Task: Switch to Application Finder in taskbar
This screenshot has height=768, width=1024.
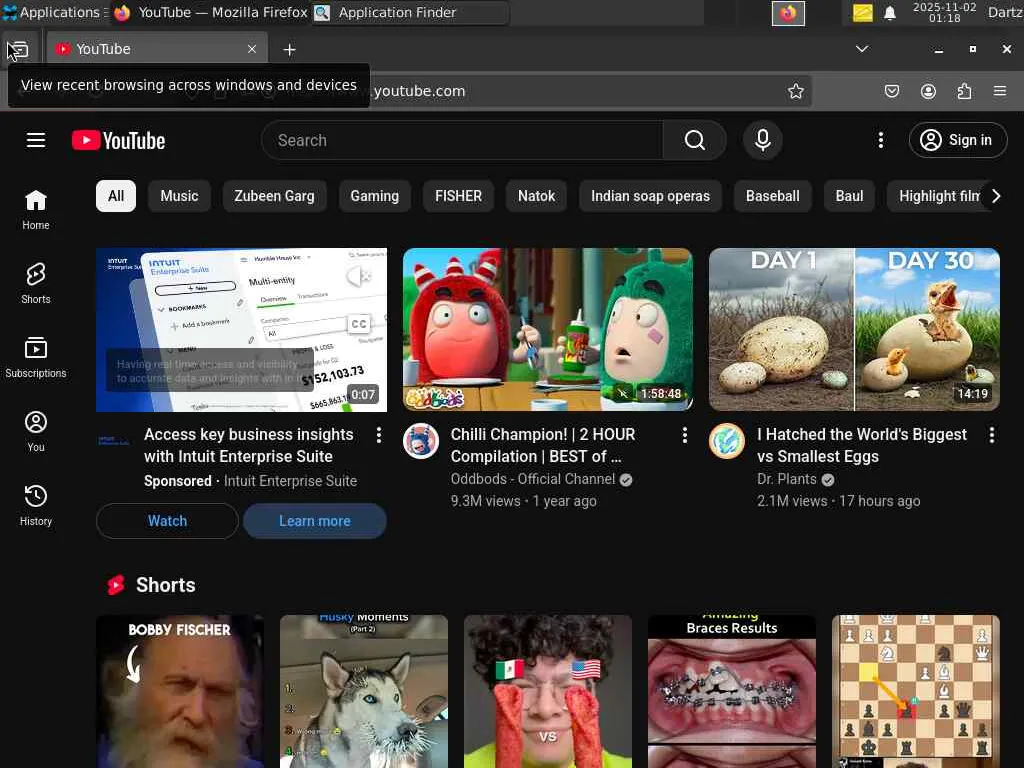Action: [410, 12]
